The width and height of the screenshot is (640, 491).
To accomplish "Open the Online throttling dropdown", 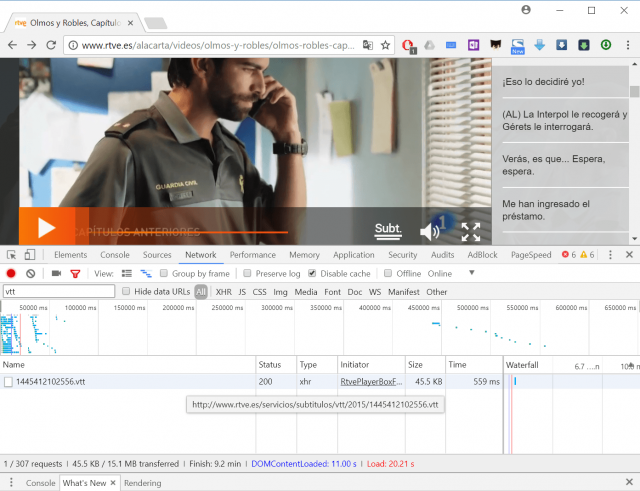I will tap(451, 273).
